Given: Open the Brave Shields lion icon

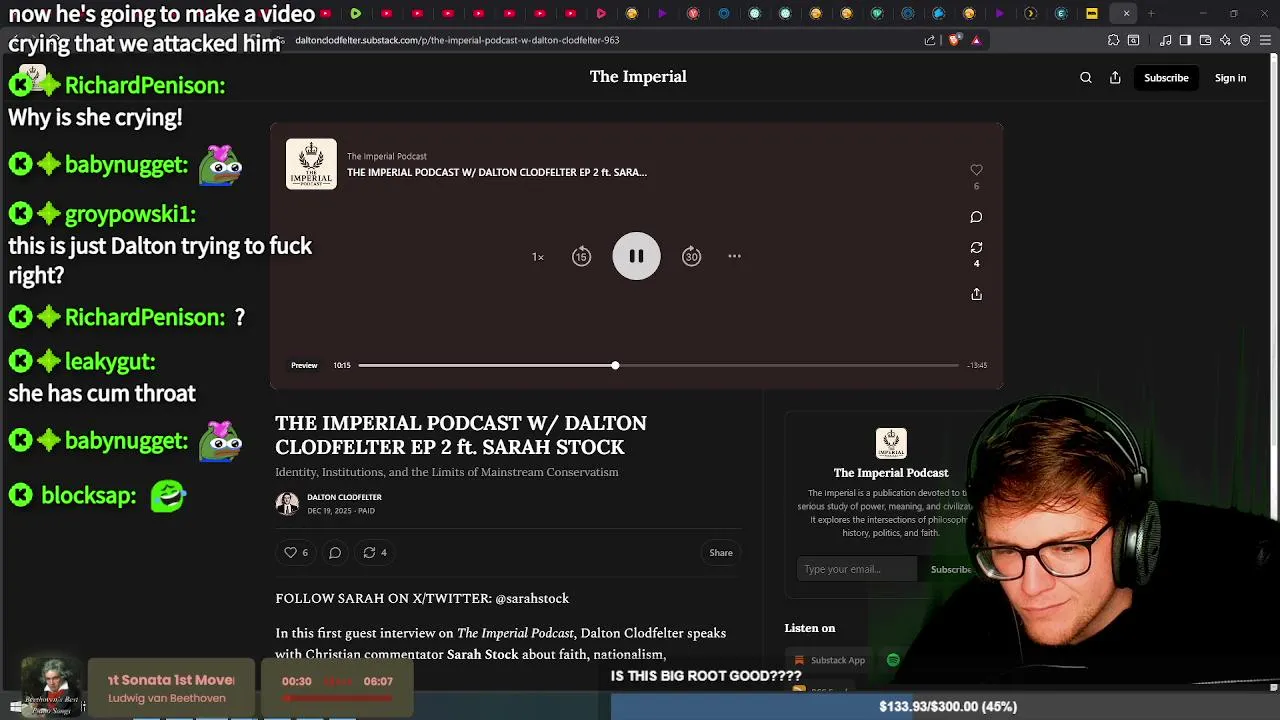Looking at the screenshot, I should [x=954, y=40].
